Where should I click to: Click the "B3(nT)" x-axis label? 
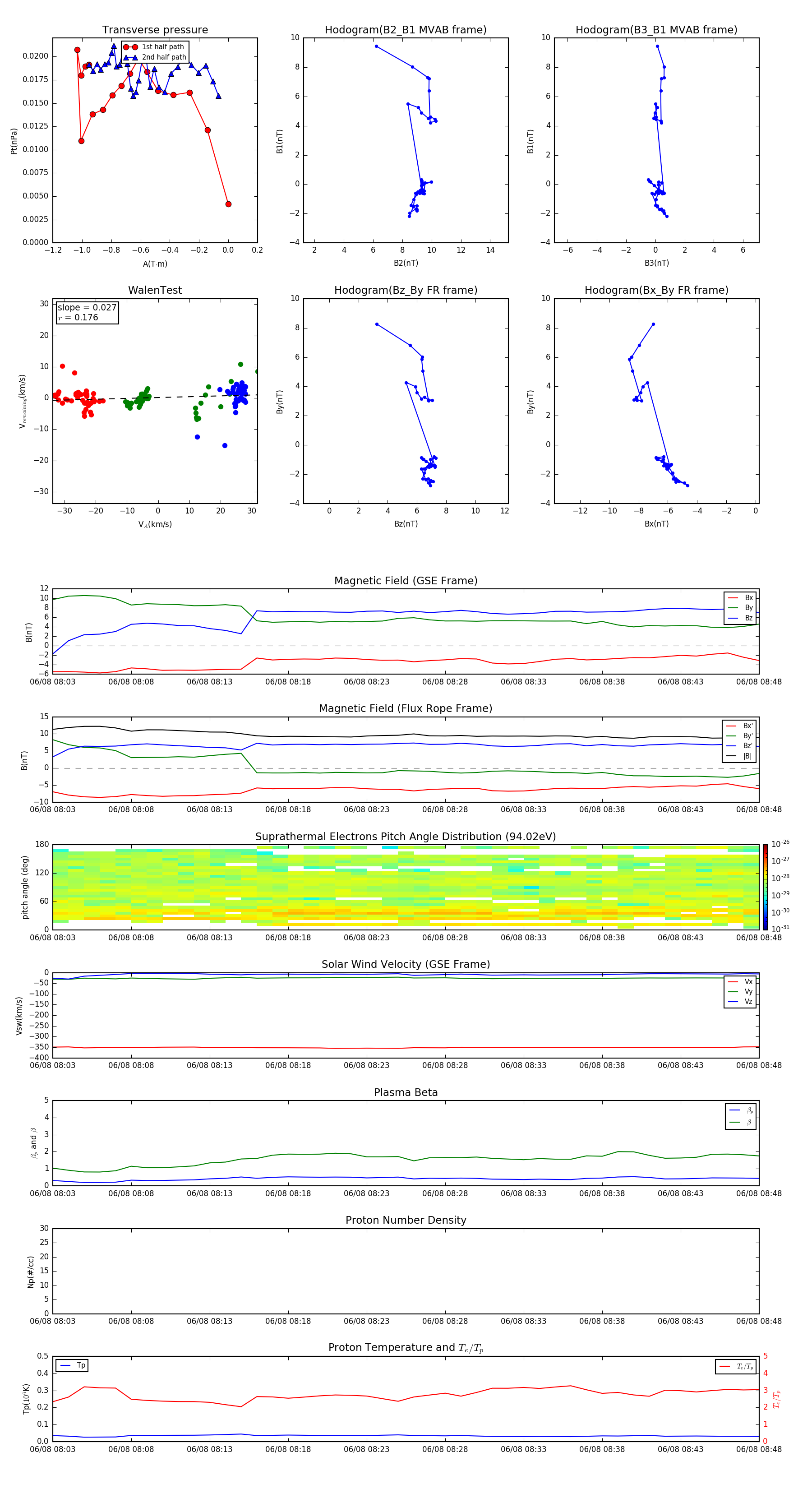[x=656, y=263]
